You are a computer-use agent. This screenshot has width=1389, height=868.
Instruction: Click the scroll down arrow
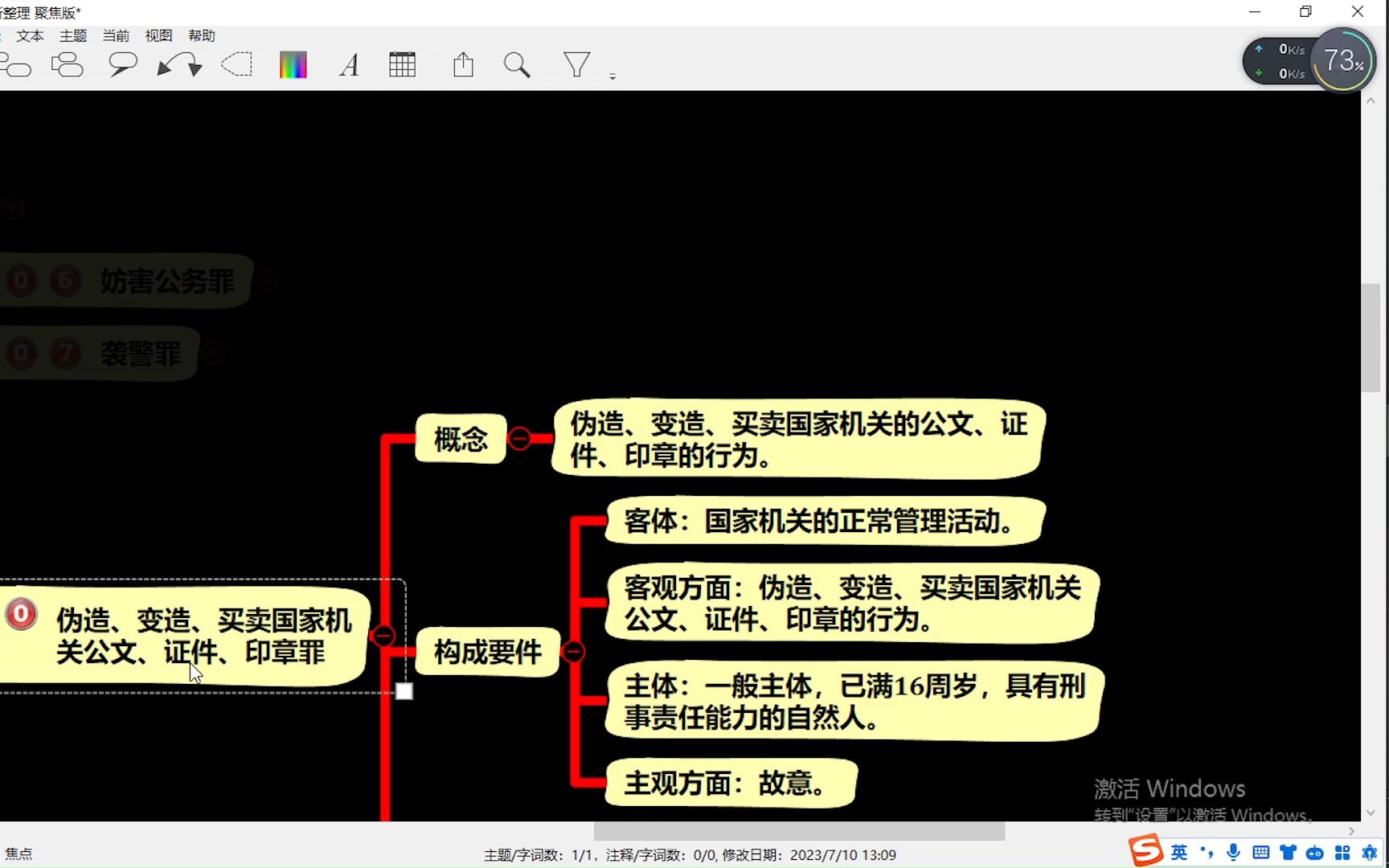[x=1371, y=813]
